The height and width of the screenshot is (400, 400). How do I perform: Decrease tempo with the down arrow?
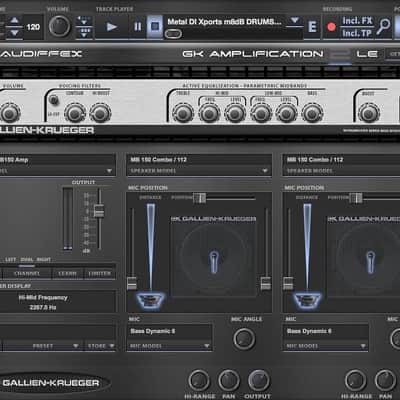click(14, 33)
